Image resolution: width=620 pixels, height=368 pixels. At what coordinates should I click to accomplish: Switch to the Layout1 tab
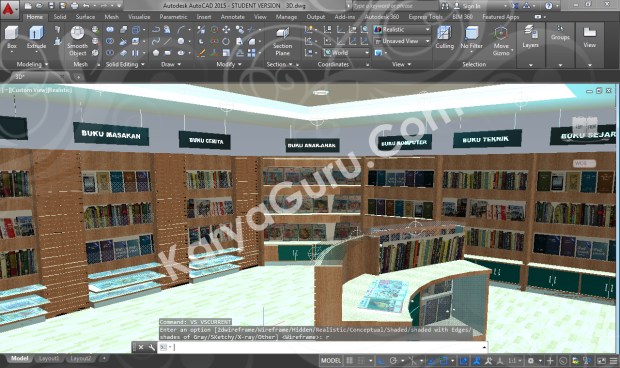click(x=49, y=359)
